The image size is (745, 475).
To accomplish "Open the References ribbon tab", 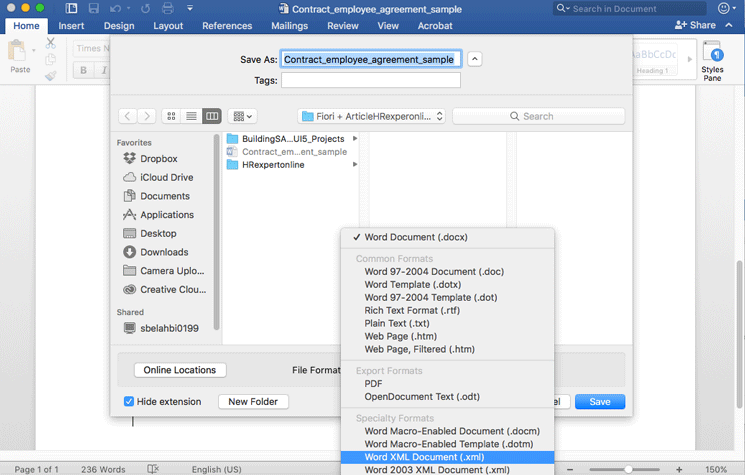I will click(227, 26).
